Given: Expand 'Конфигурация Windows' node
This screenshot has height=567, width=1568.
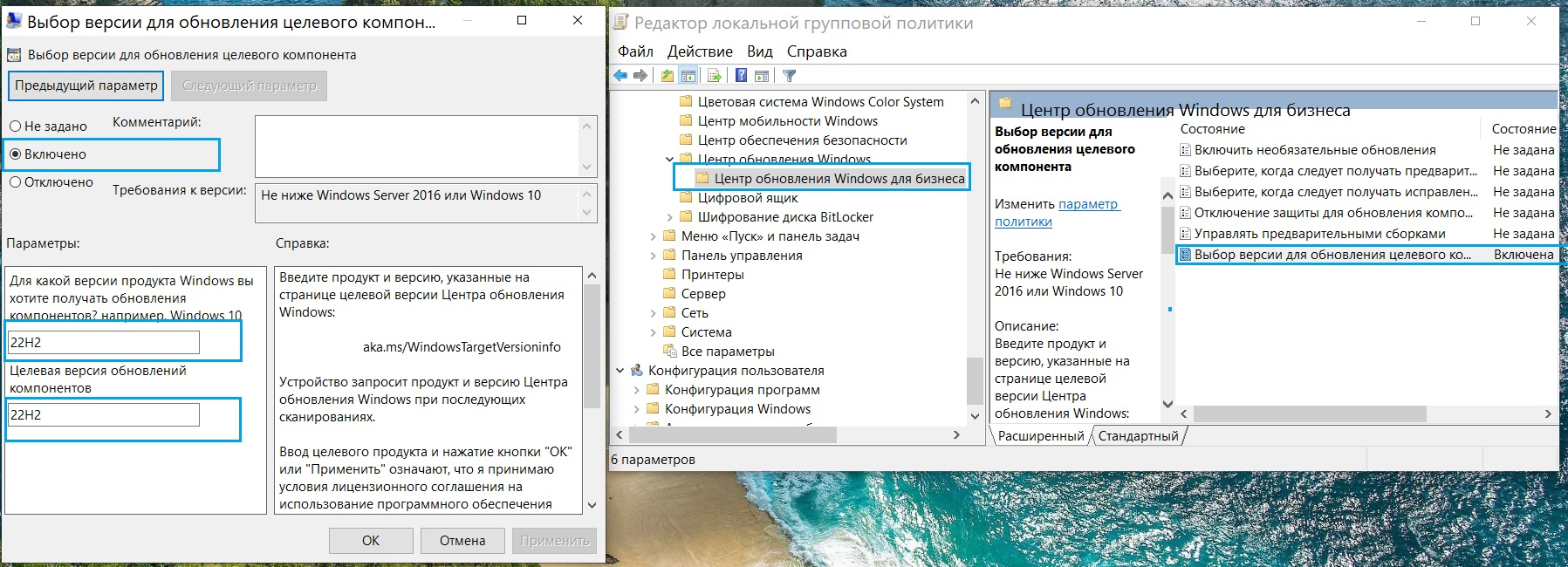Looking at the screenshot, I should tap(636, 409).
